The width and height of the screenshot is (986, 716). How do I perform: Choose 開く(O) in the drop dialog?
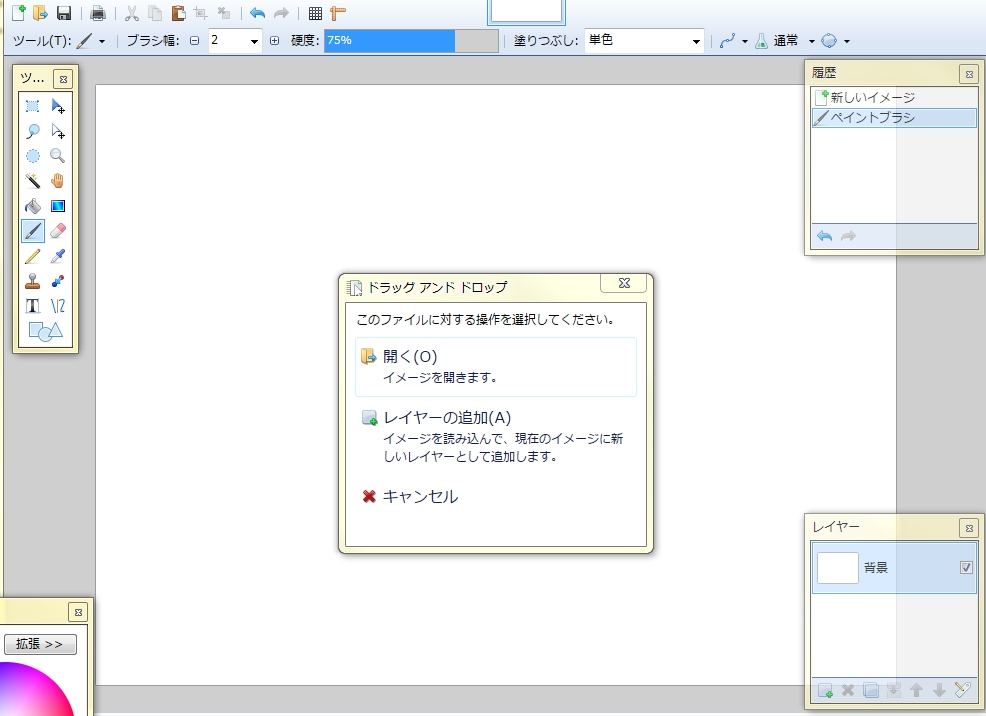(496, 367)
